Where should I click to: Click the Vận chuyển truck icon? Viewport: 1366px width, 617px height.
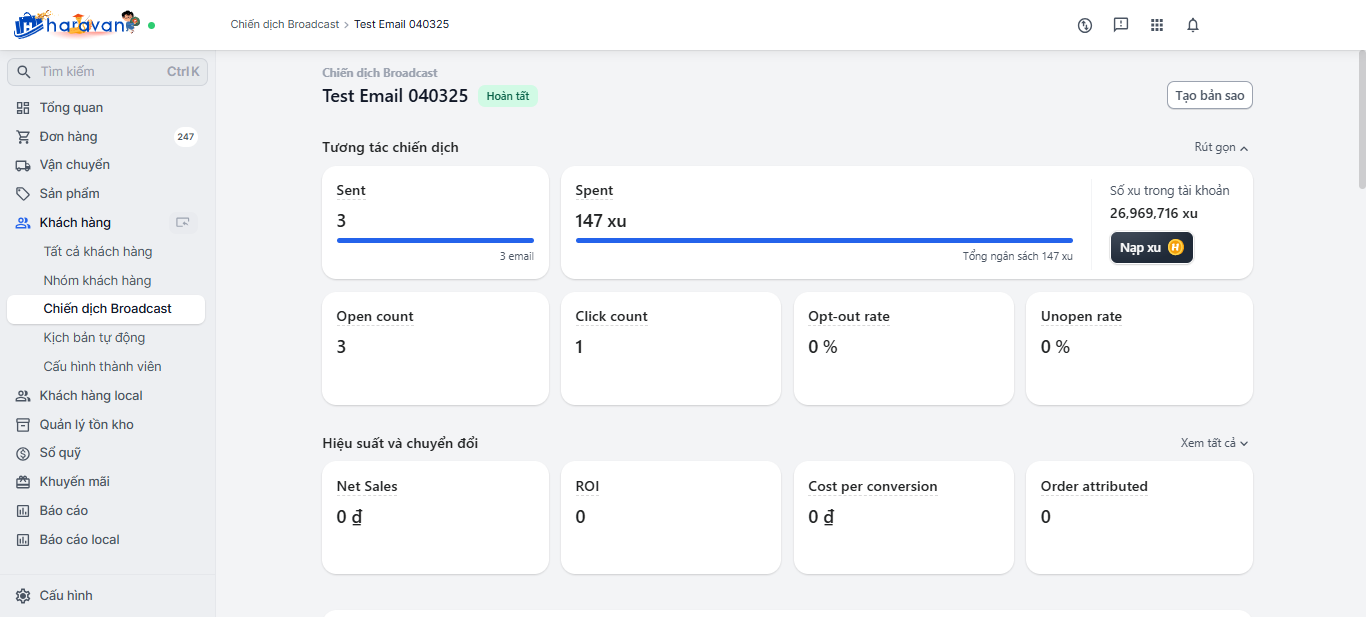(x=23, y=165)
